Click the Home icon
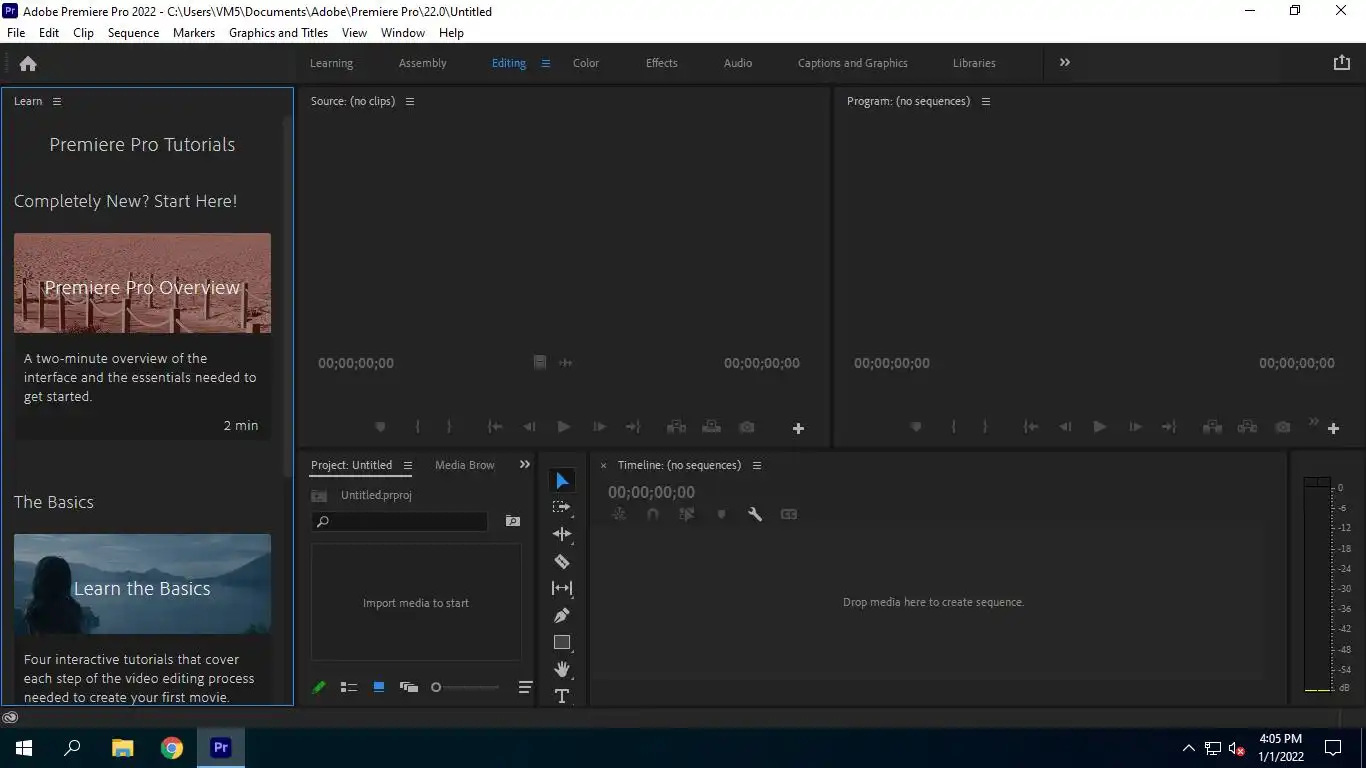 [28, 63]
